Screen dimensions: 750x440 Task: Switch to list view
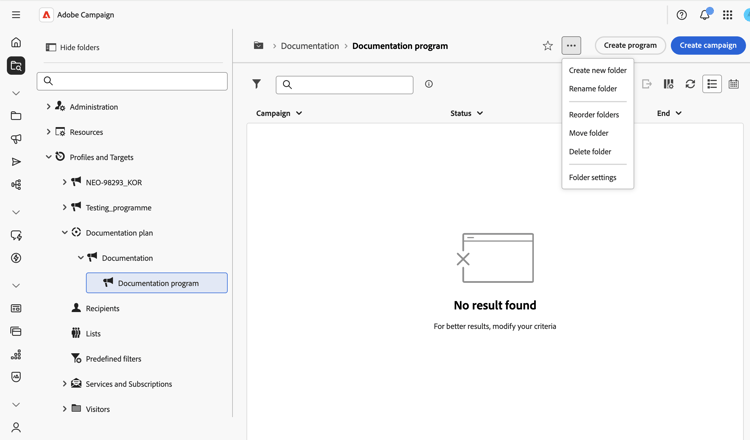712,84
